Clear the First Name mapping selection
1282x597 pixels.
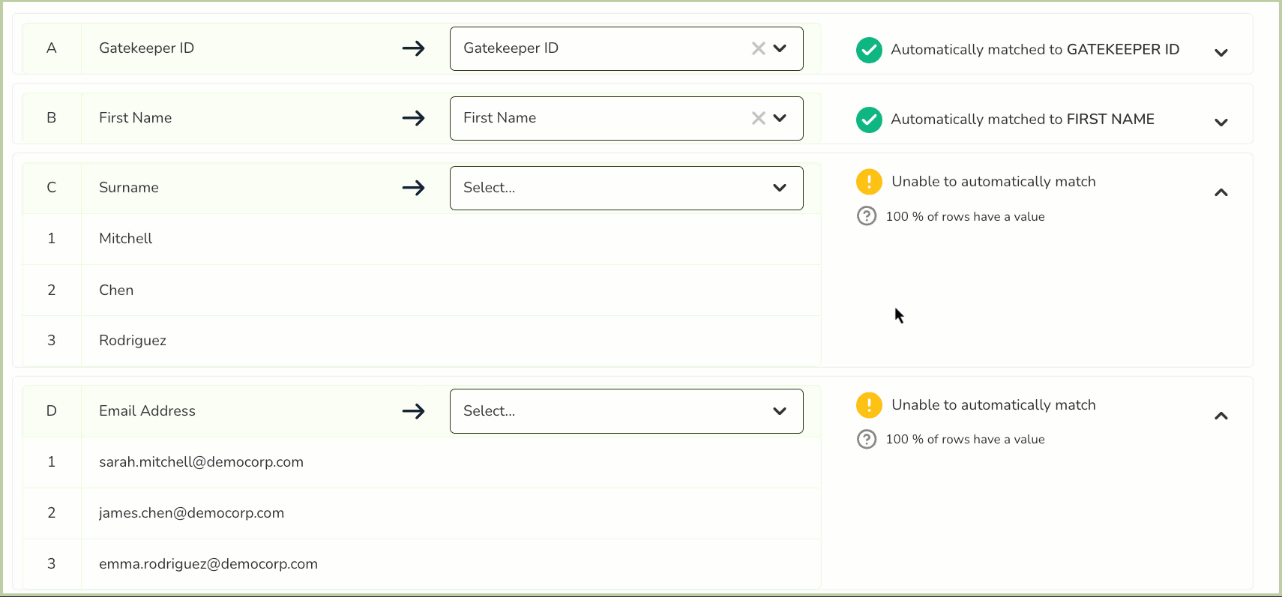[x=758, y=118]
